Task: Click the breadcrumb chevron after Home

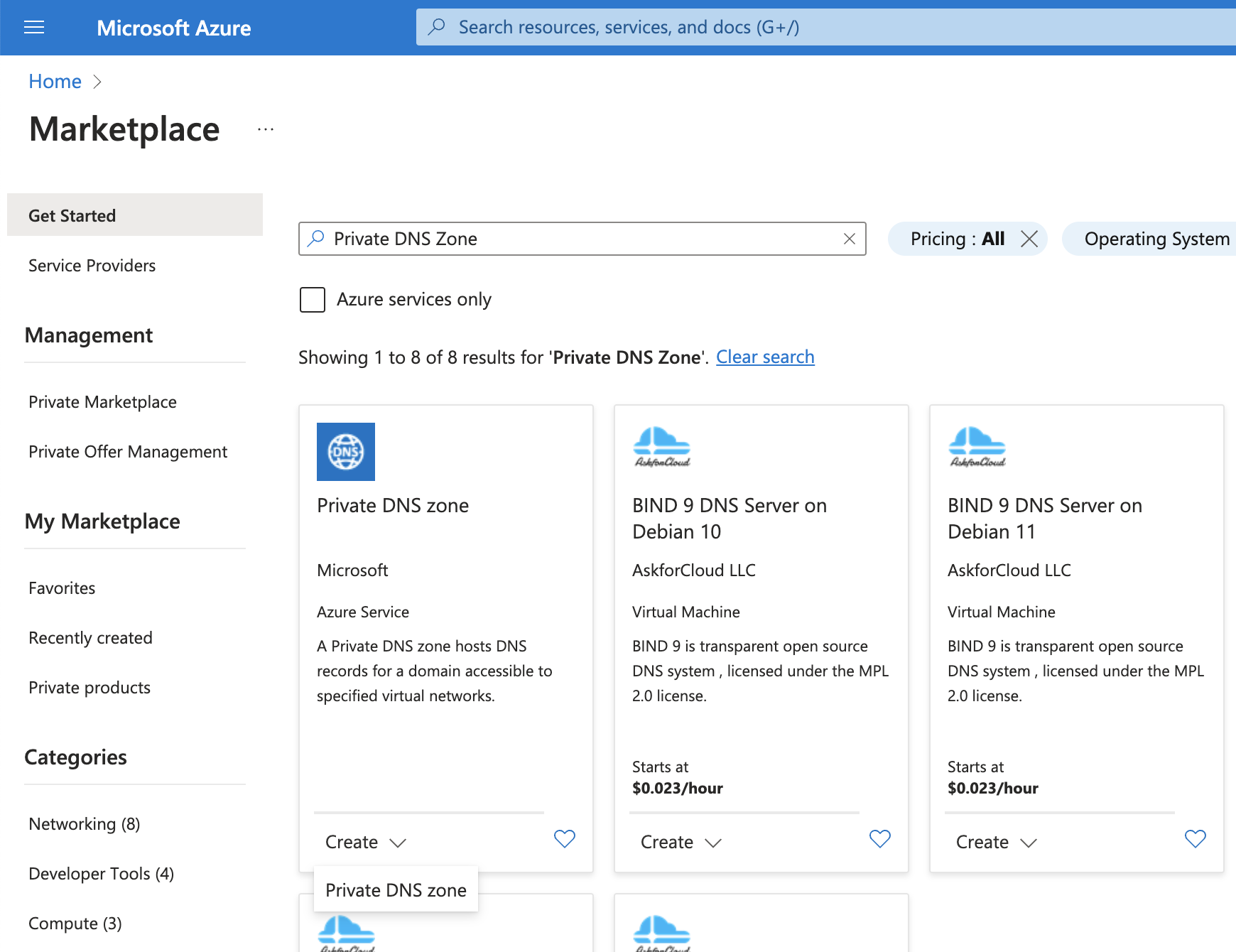Action: (x=97, y=82)
